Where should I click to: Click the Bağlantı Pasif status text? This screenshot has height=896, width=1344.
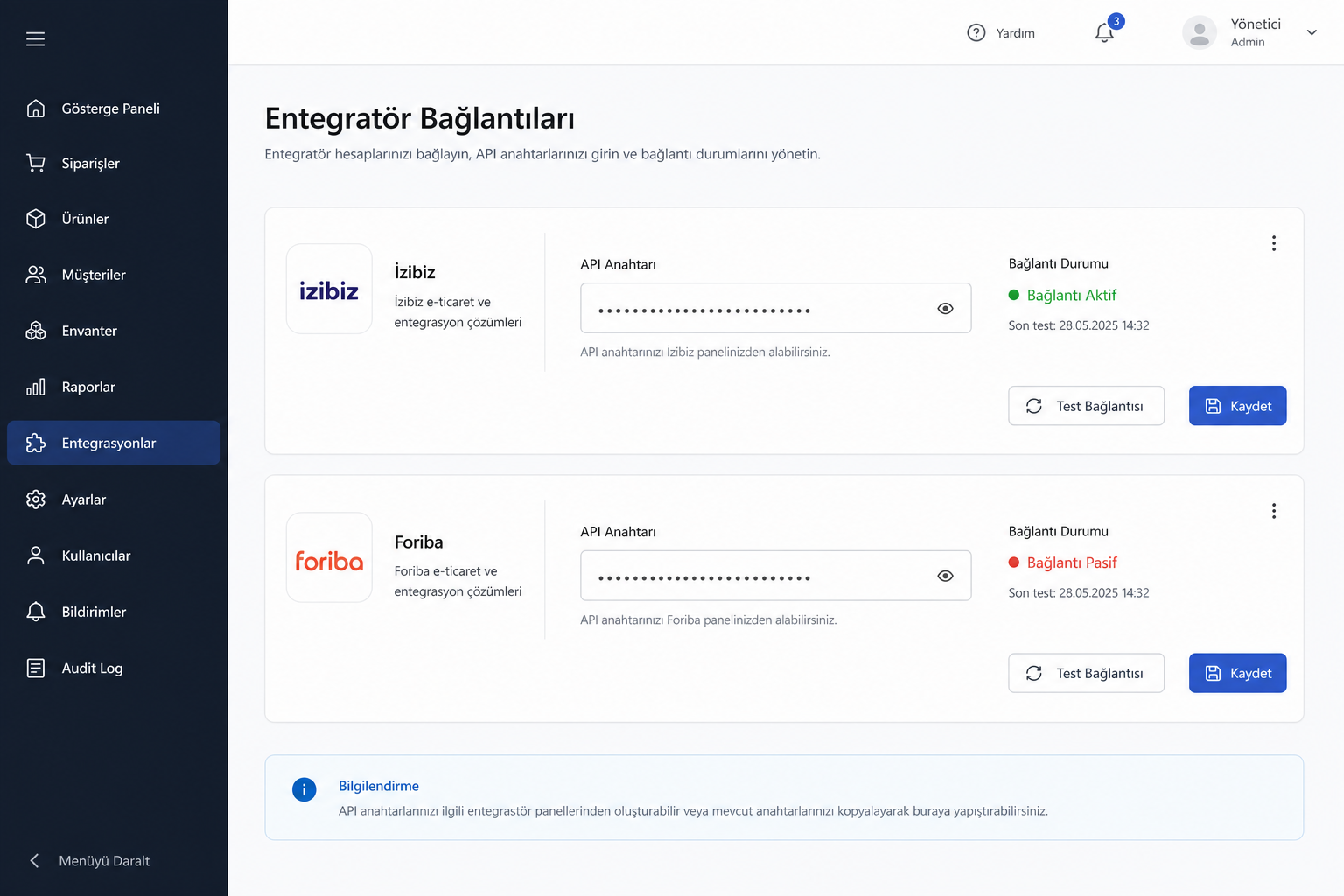1072,563
